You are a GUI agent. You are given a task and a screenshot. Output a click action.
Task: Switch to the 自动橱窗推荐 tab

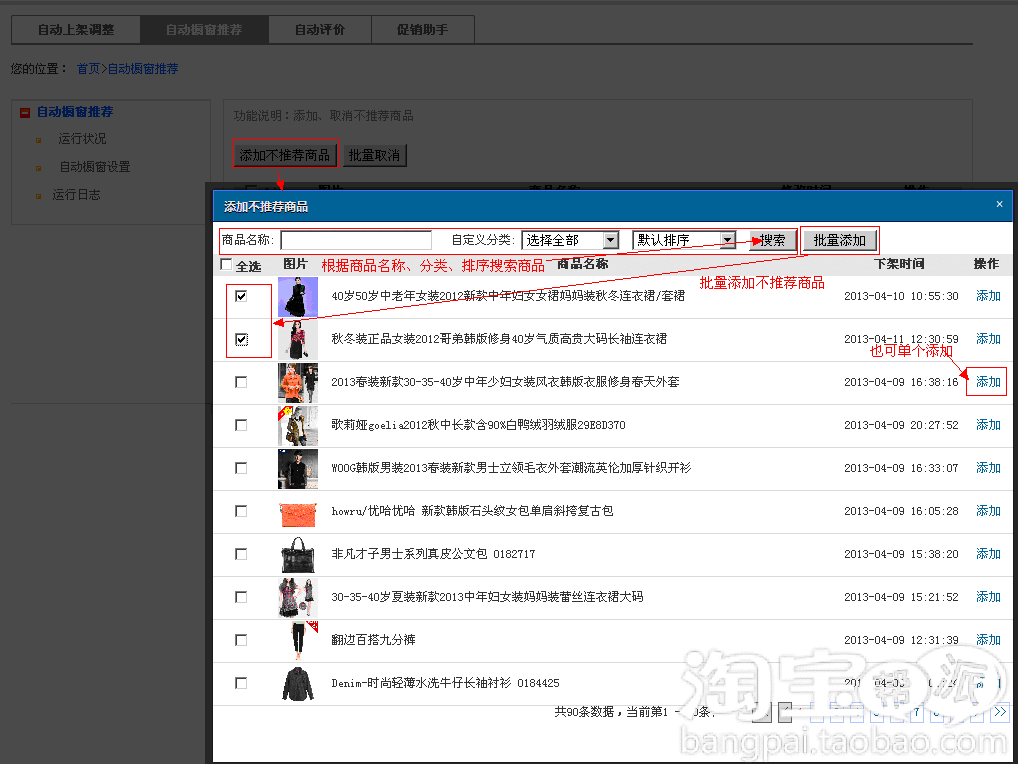coord(204,30)
